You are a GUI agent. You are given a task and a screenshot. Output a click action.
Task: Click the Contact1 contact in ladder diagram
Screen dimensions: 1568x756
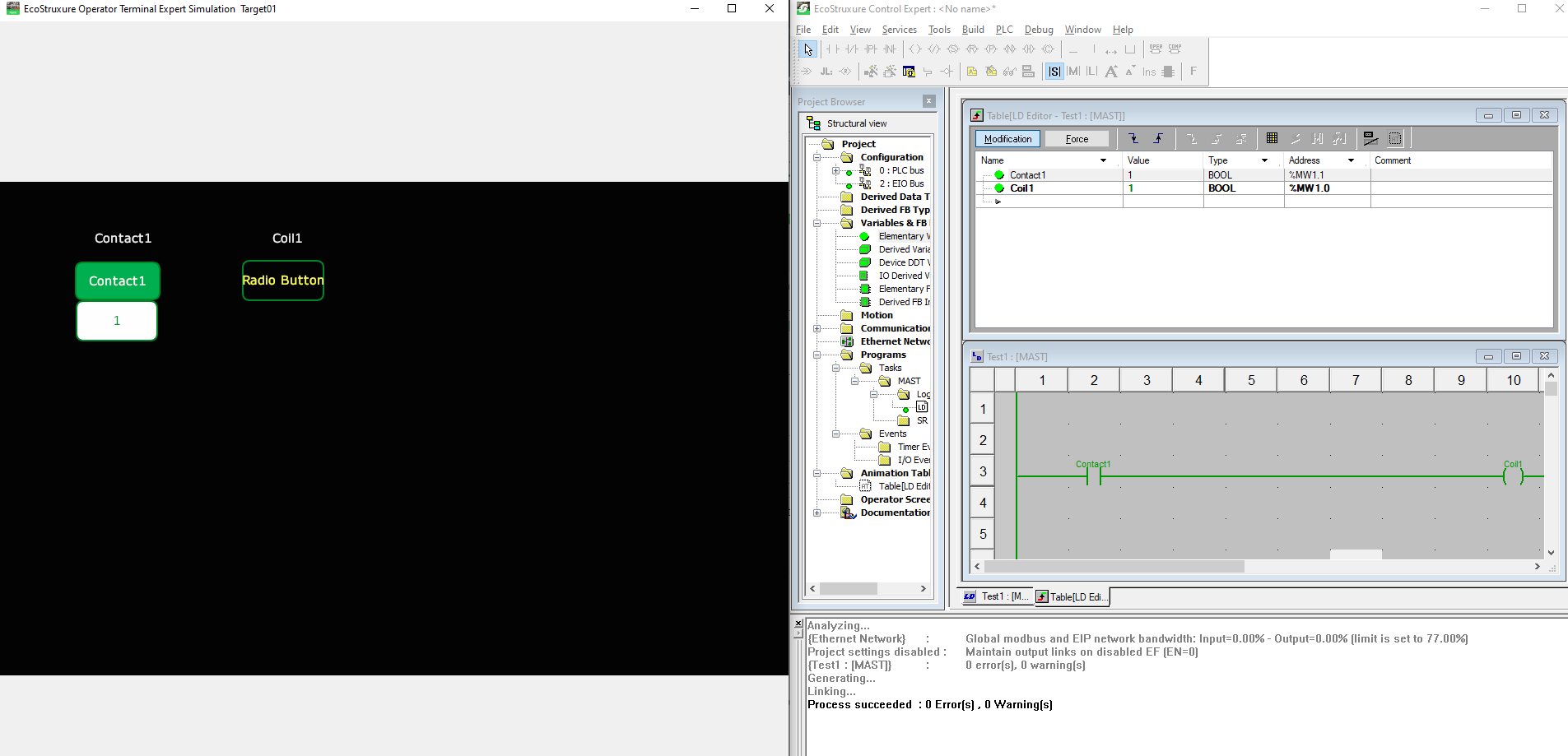tap(1094, 475)
